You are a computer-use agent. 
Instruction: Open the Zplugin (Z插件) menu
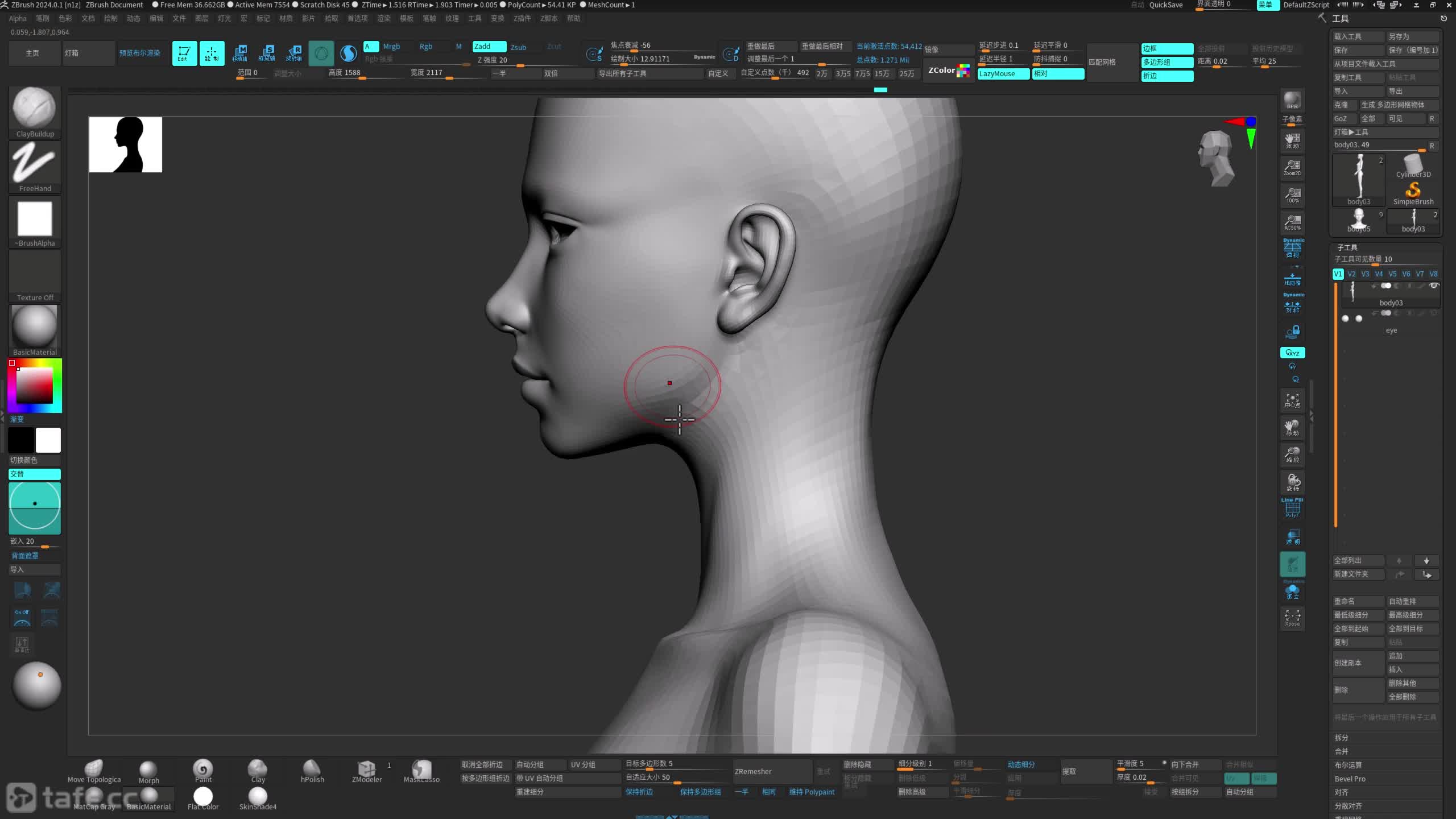(522, 18)
